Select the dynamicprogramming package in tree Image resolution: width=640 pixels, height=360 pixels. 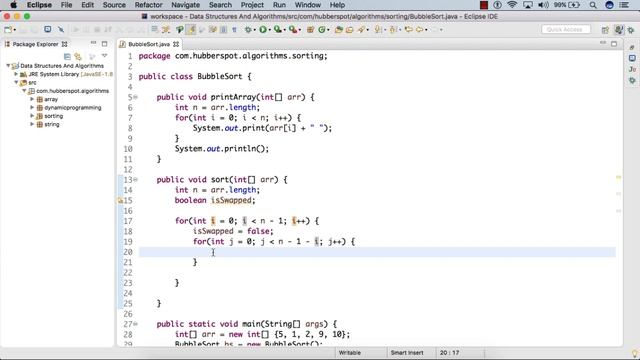click(72, 108)
